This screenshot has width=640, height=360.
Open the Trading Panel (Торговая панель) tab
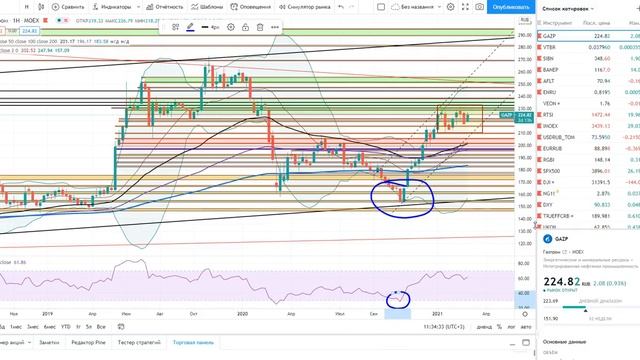tap(193, 342)
